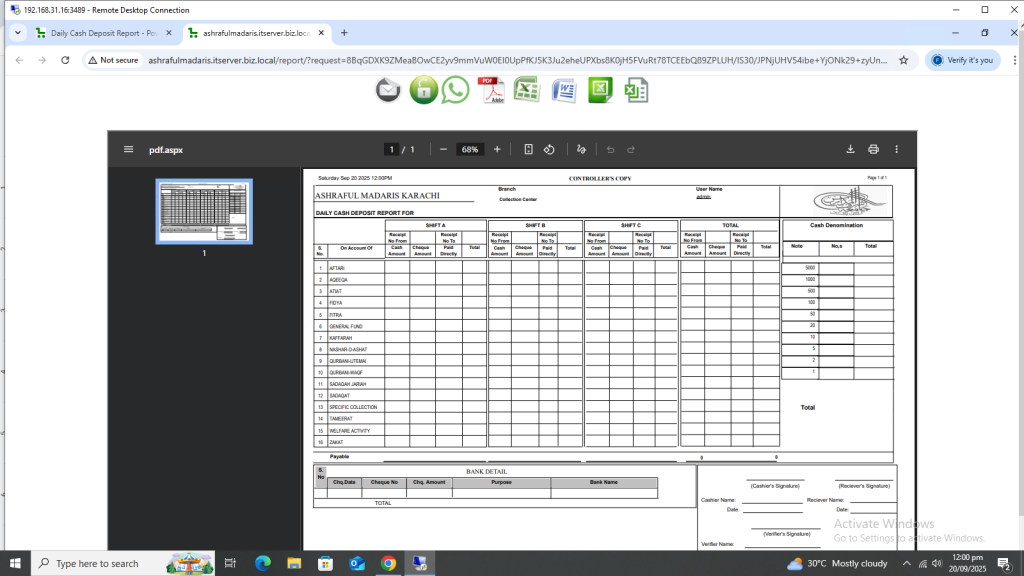Screen dimensions: 1024x576
Task: Open the PDF viewer sidebar menu
Action: pyautogui.click(x=129, y=150)
